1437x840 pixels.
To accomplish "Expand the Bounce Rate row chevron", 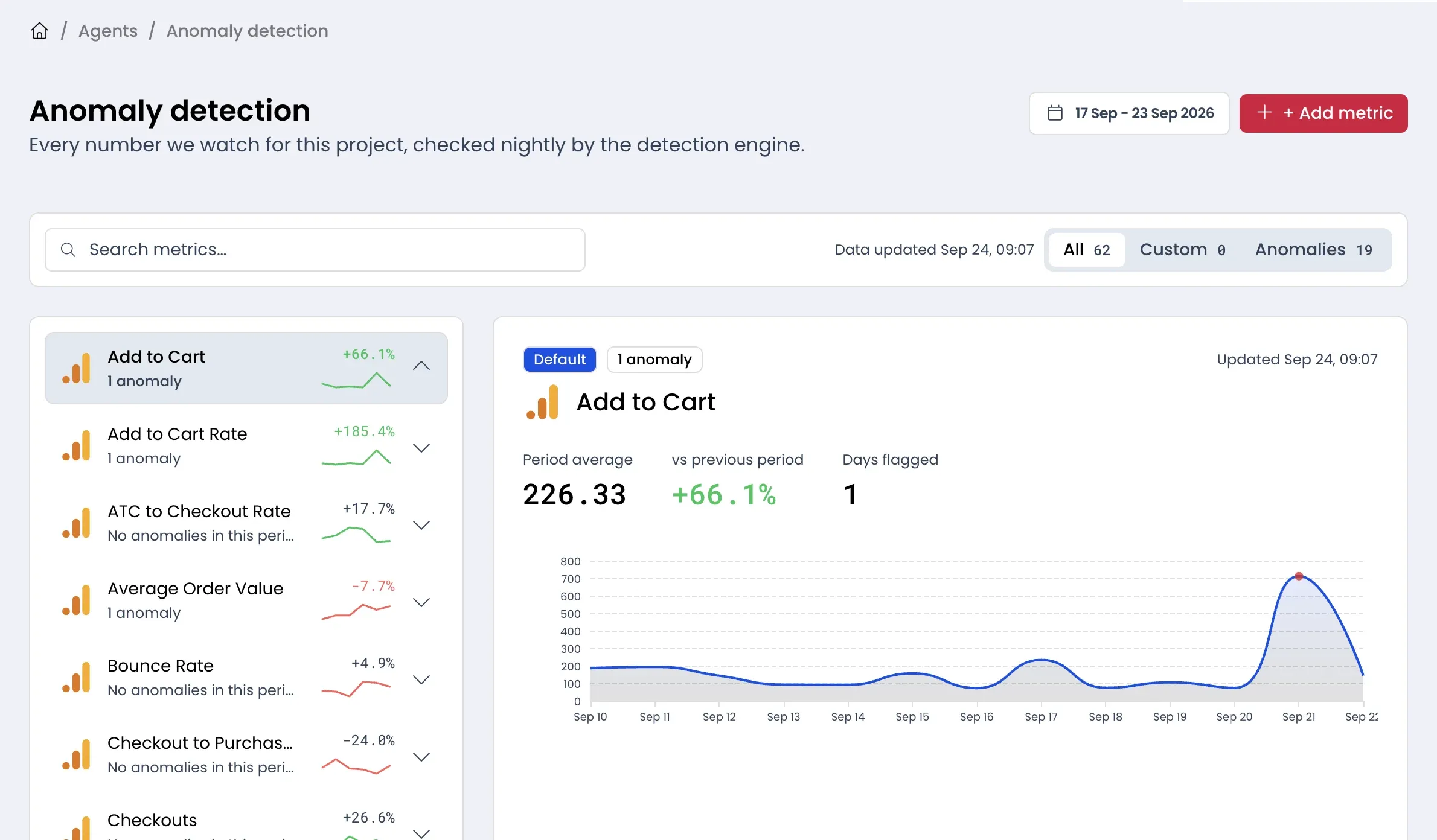I will (x=421, y=679).
